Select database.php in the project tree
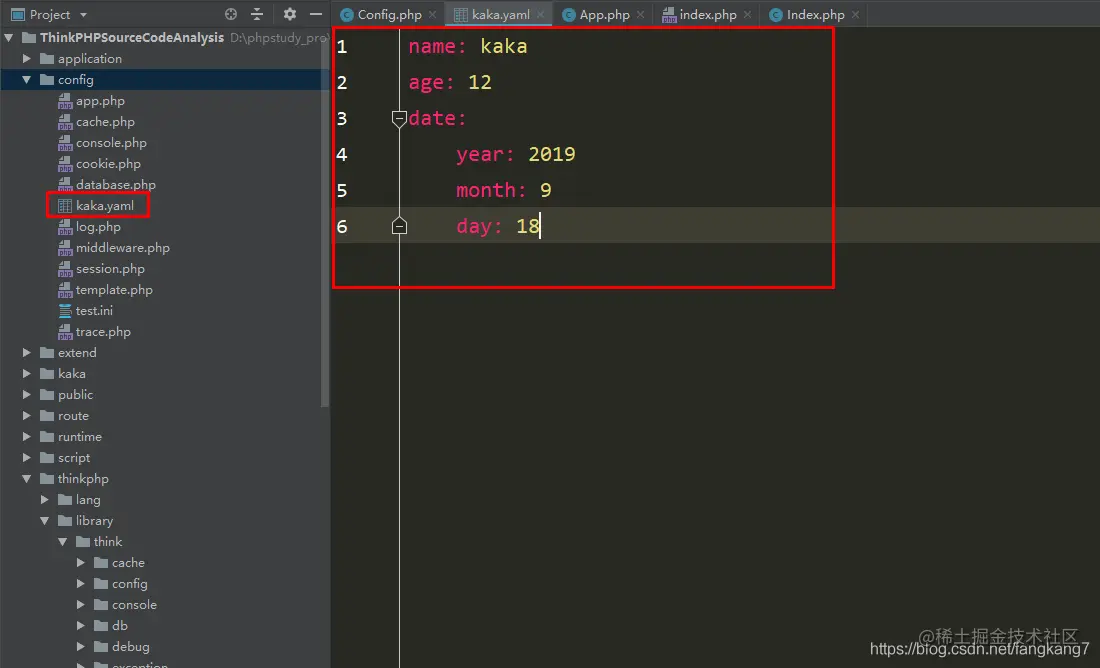 click(x=116, y=185)
